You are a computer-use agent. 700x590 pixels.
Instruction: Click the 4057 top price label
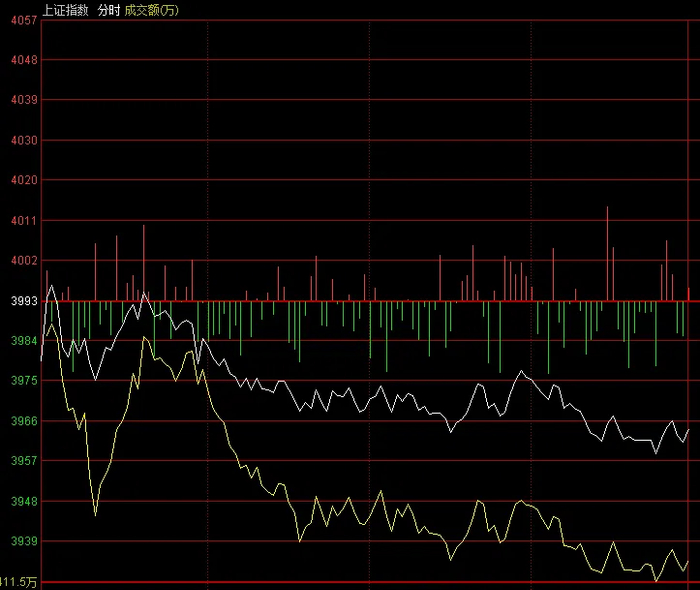(24, 20)
